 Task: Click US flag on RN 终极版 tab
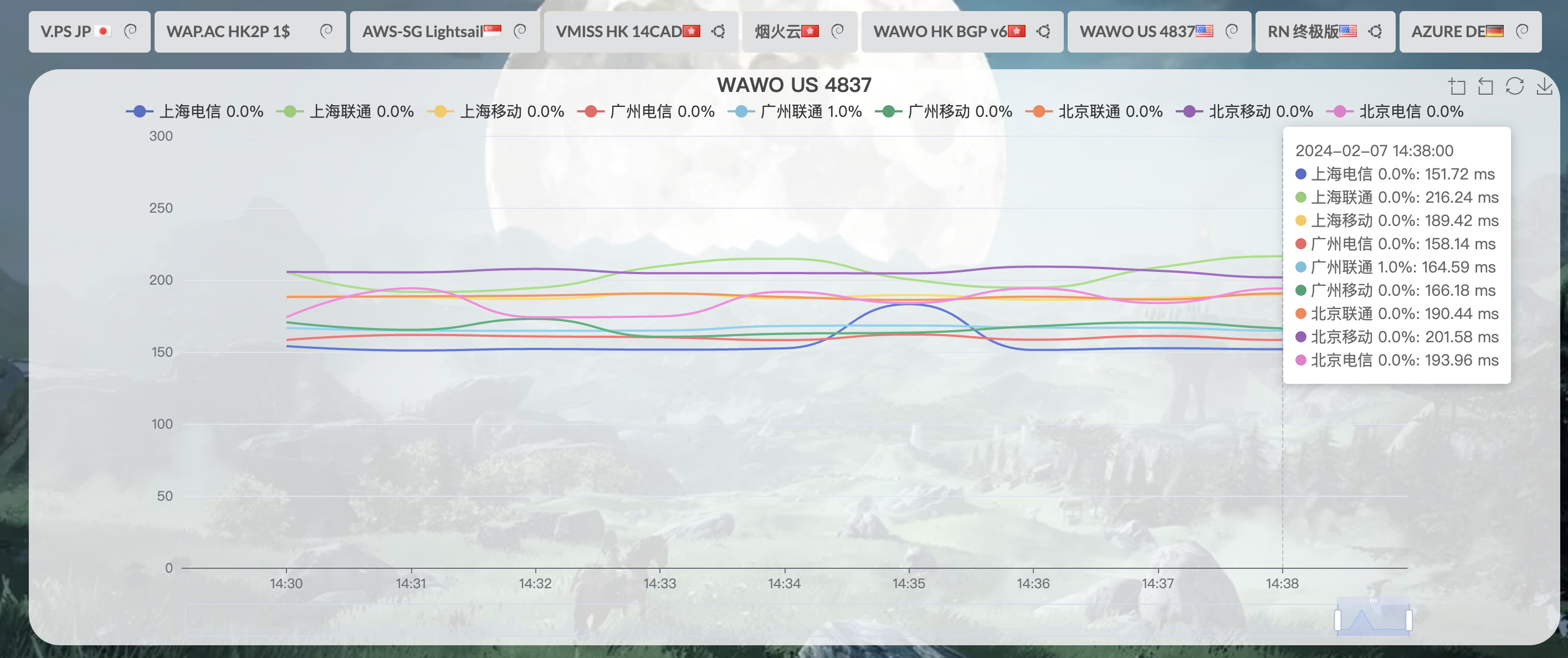(1348, 31)
